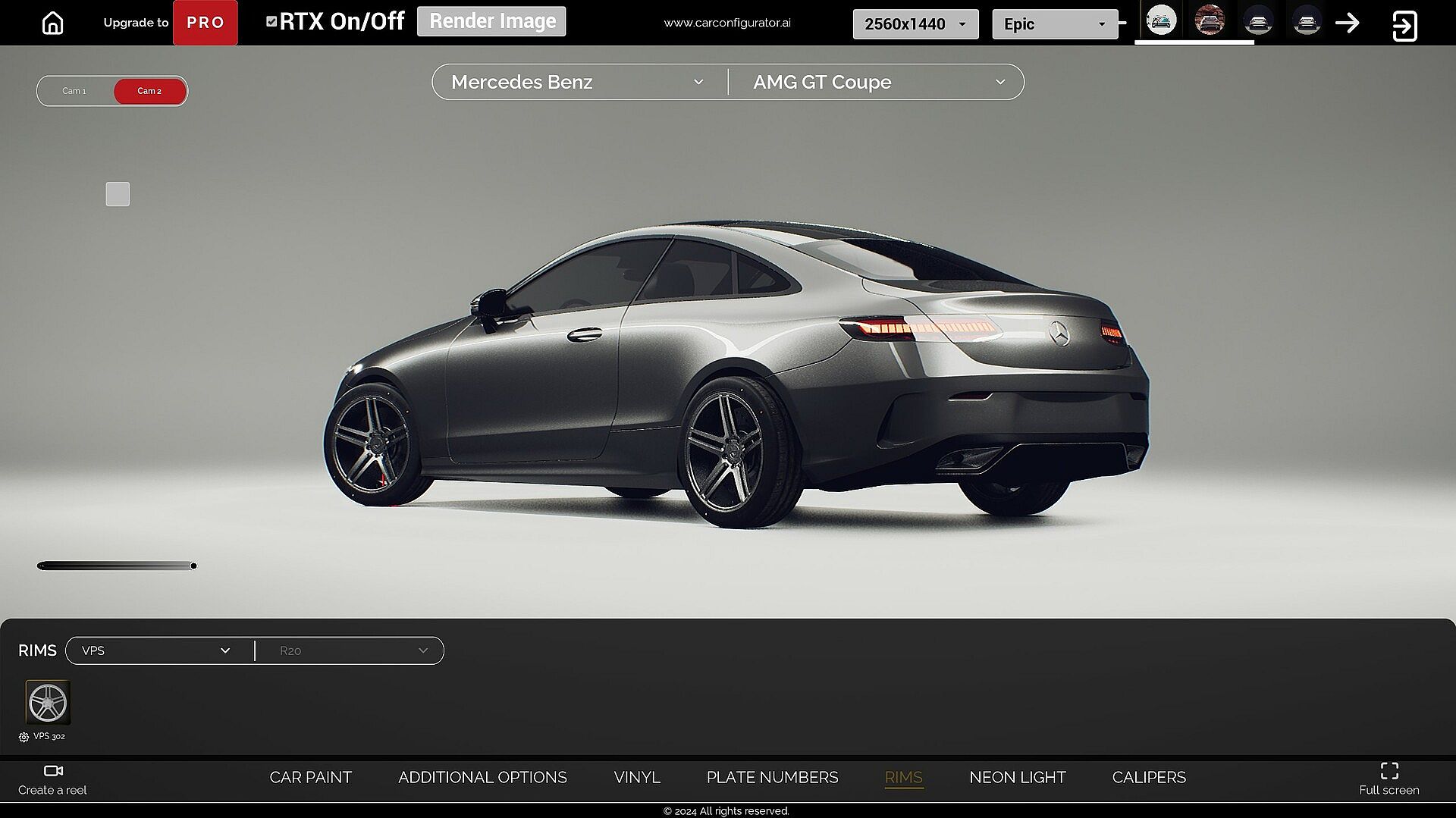Click the right arrow next to environment thumbnails
Screen dimensions: 1456x818
point(1348,23)
